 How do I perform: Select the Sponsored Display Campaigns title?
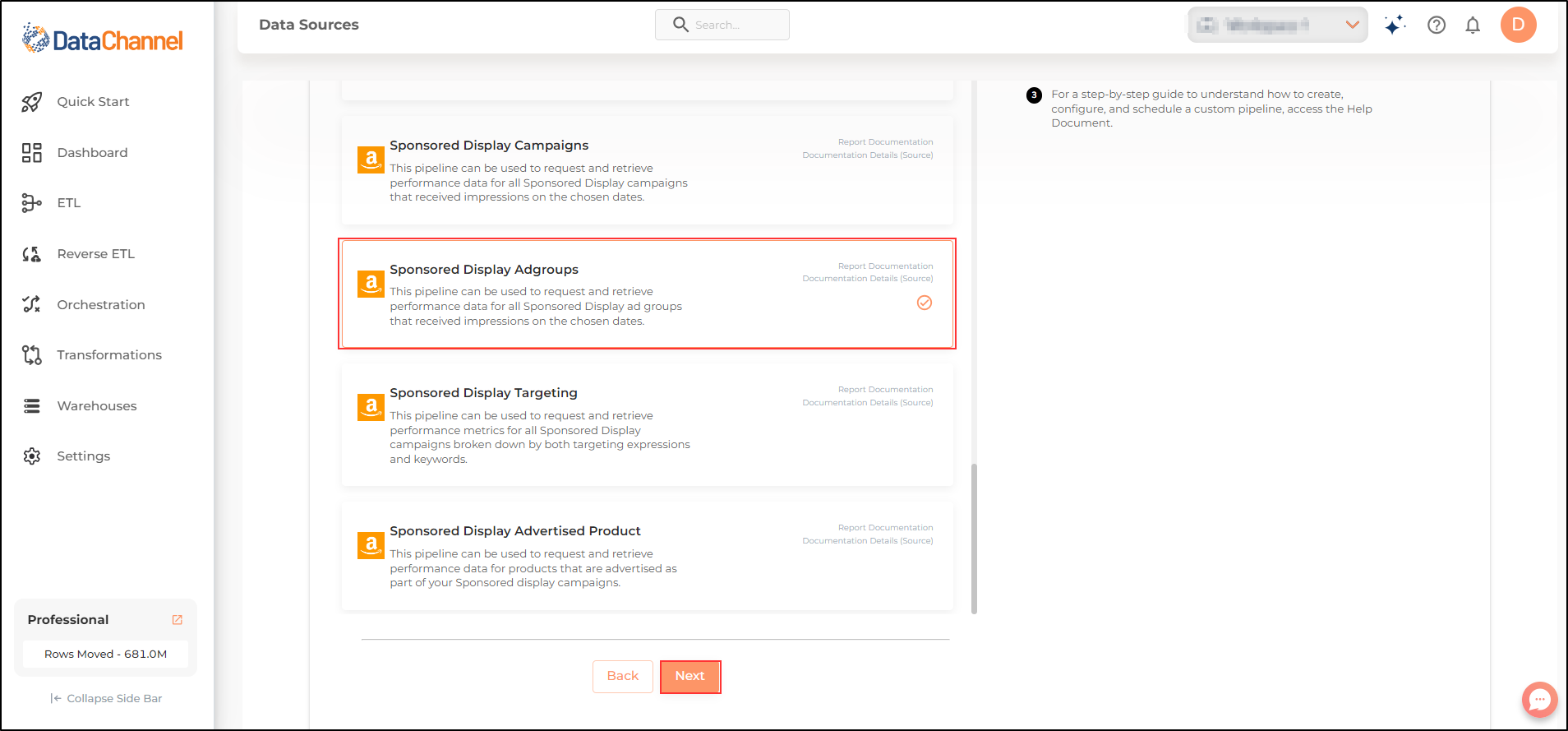click(489, 146)
